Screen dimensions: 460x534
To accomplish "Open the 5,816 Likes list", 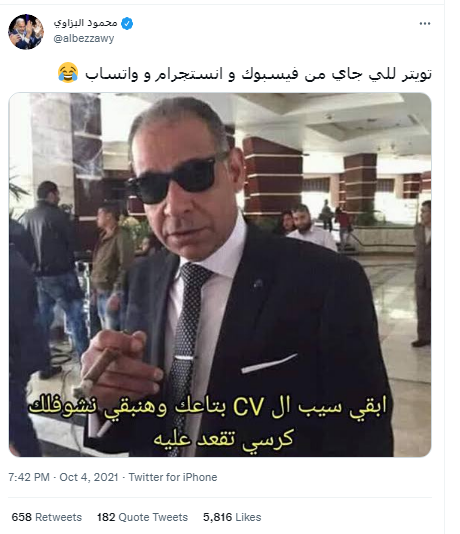I will (x=232, y=517).
